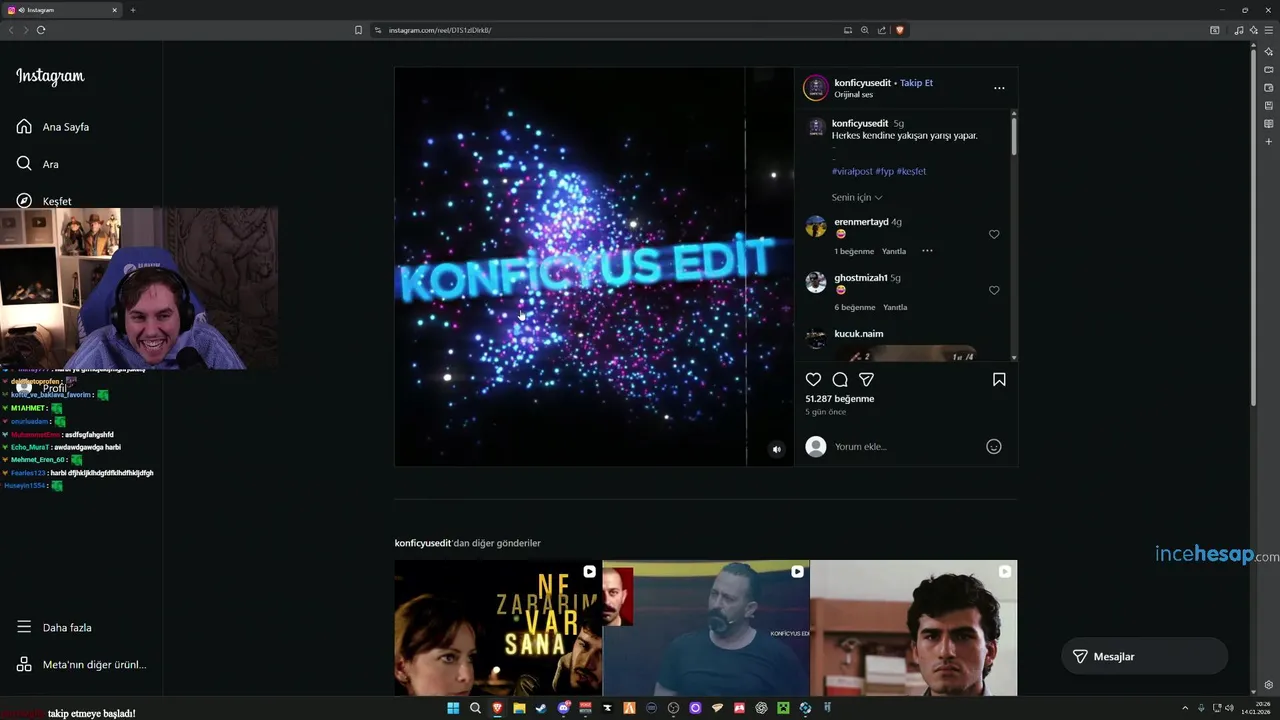Open Windows Start menu

click(453, 708)
